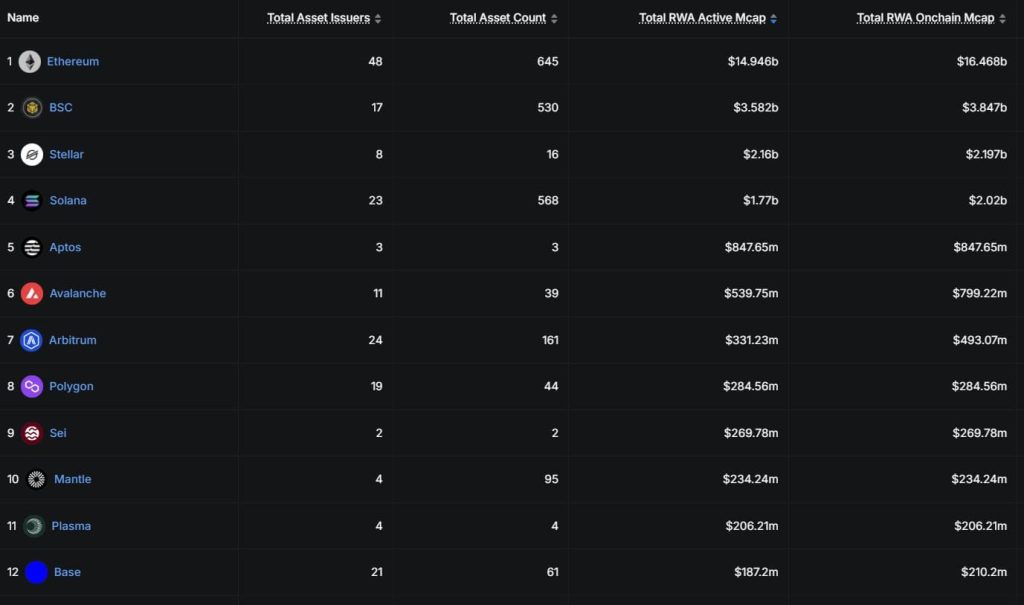Click the Avalanche red logo icon
1024x605 pixels.
32,294
